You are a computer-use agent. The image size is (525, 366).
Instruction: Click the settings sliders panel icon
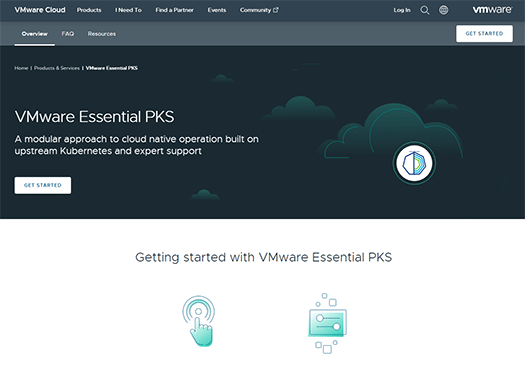pyautogui.click(x=327, y=323)
